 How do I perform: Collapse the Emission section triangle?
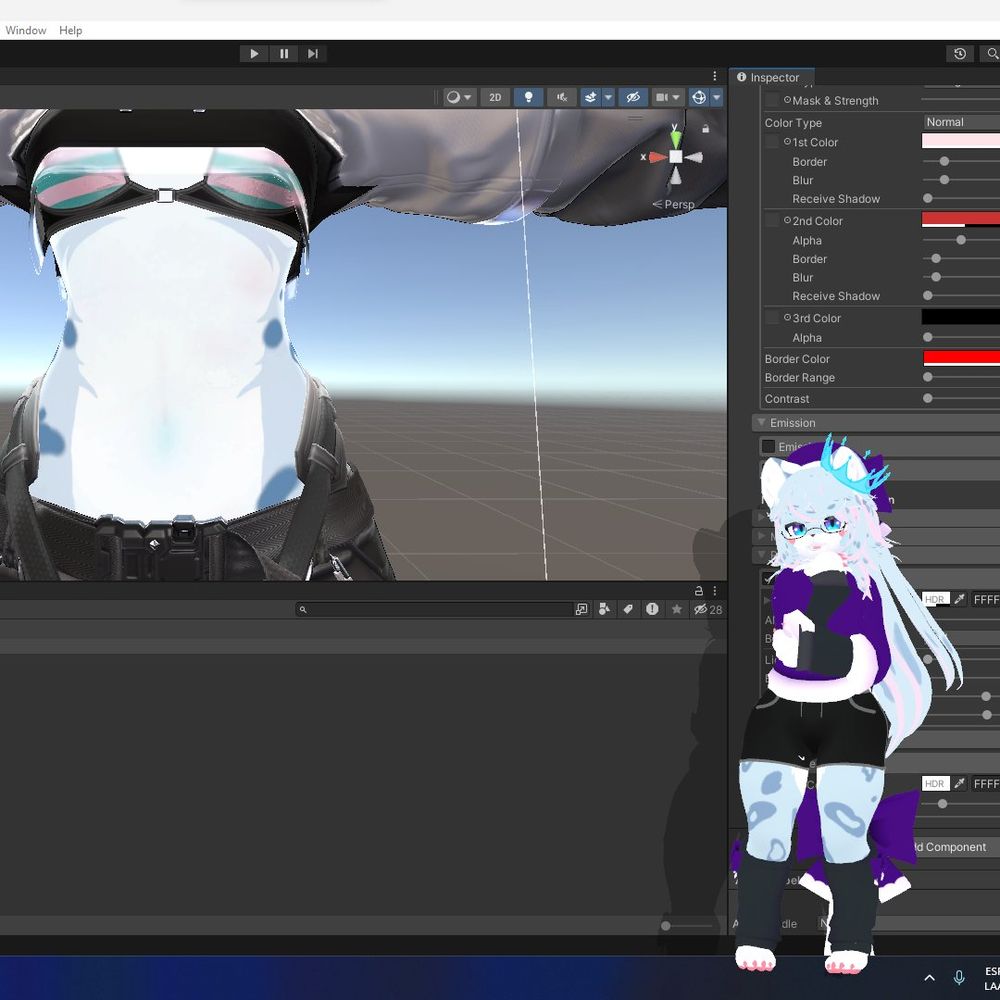761,422
